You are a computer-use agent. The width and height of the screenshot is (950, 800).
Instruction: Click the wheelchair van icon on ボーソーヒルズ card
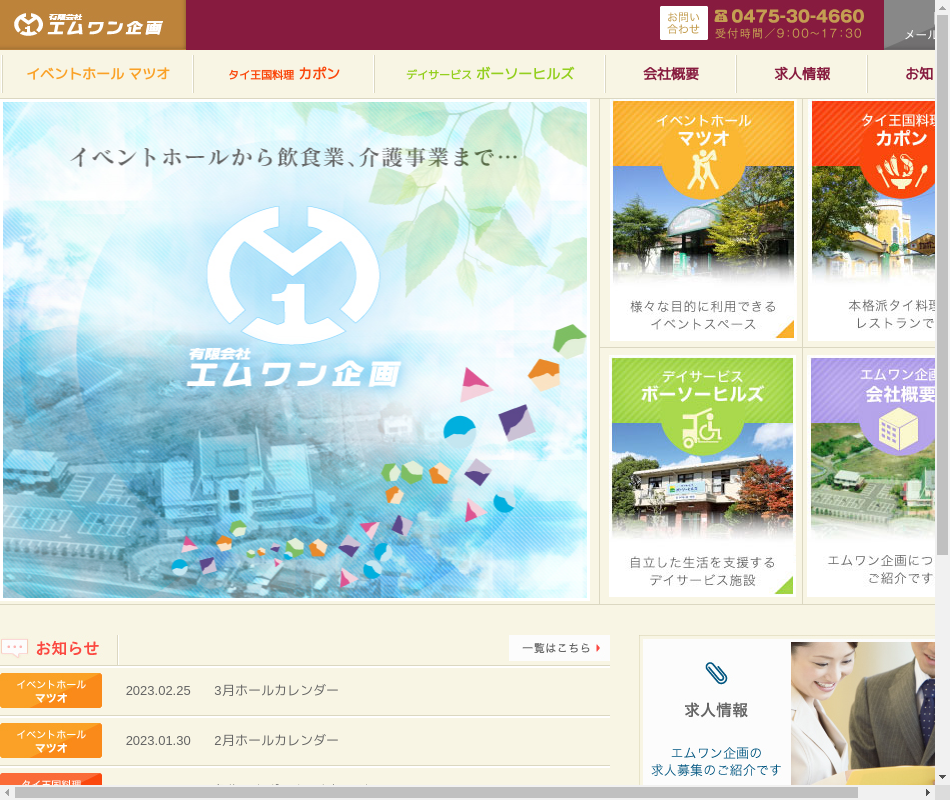pos(702,427)
